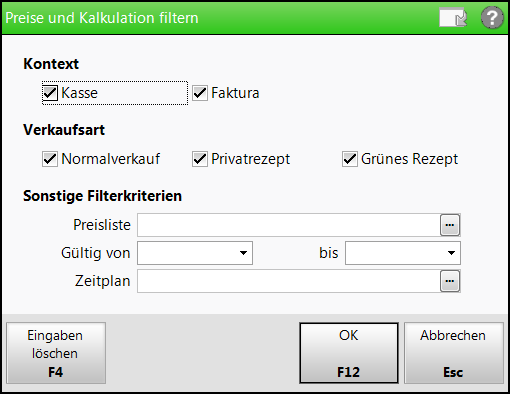Toggle the Faktura checkbox
This screenshot has width=510, height=394.
click(200, 93)
